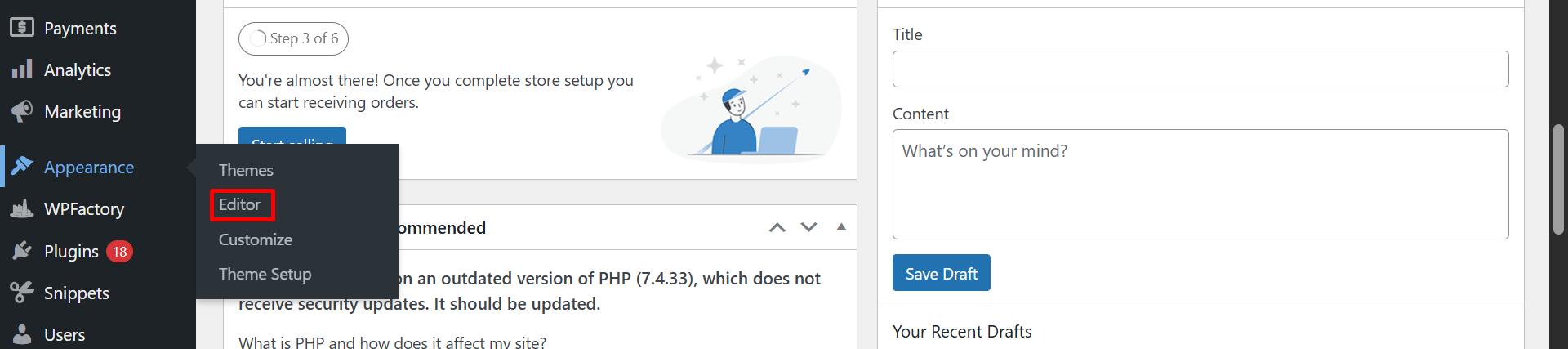Image resolution: width=1568 pixels, height=349 pixels.
Task: Click the Save Draft button
Action: point(942,273)
